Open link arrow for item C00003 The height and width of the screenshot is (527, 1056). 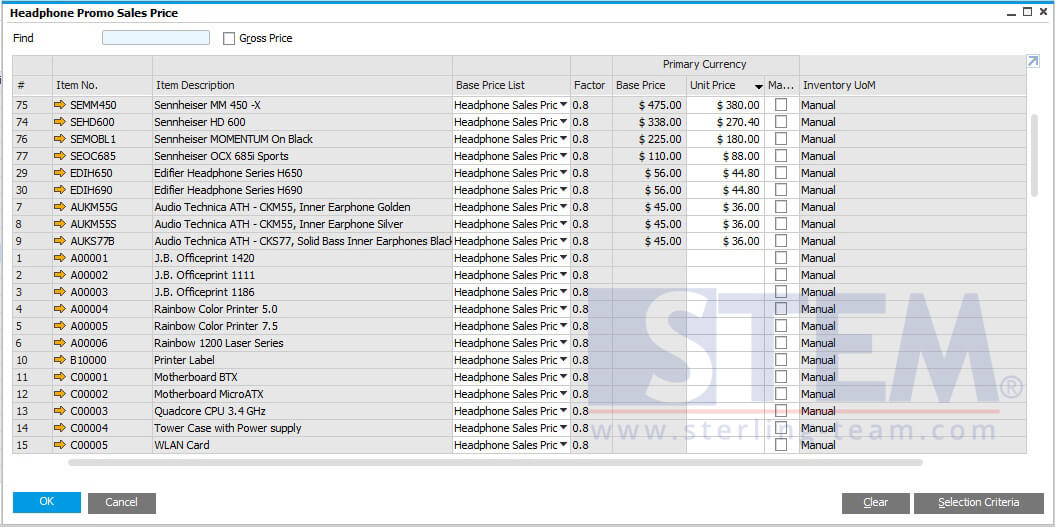click(x=60, y=411)
